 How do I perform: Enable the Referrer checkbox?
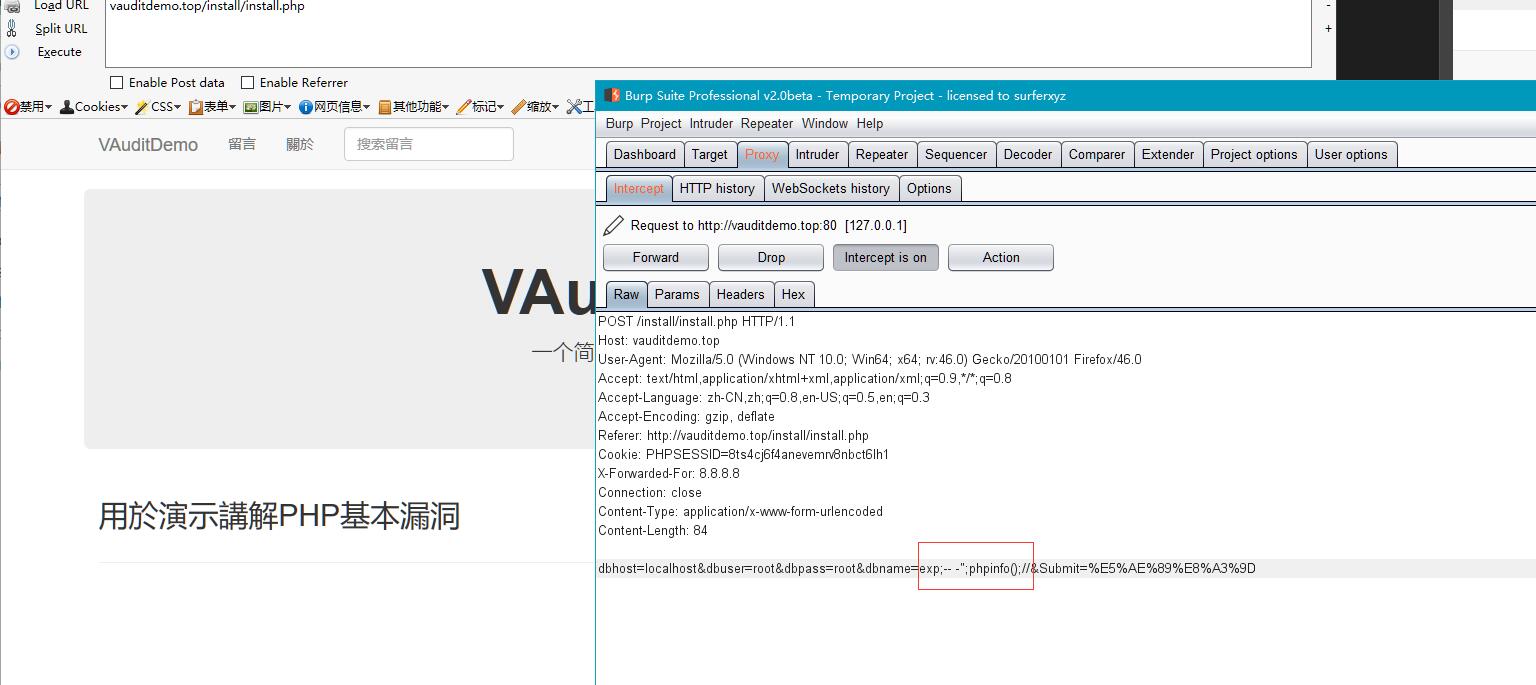coord(248,83)
